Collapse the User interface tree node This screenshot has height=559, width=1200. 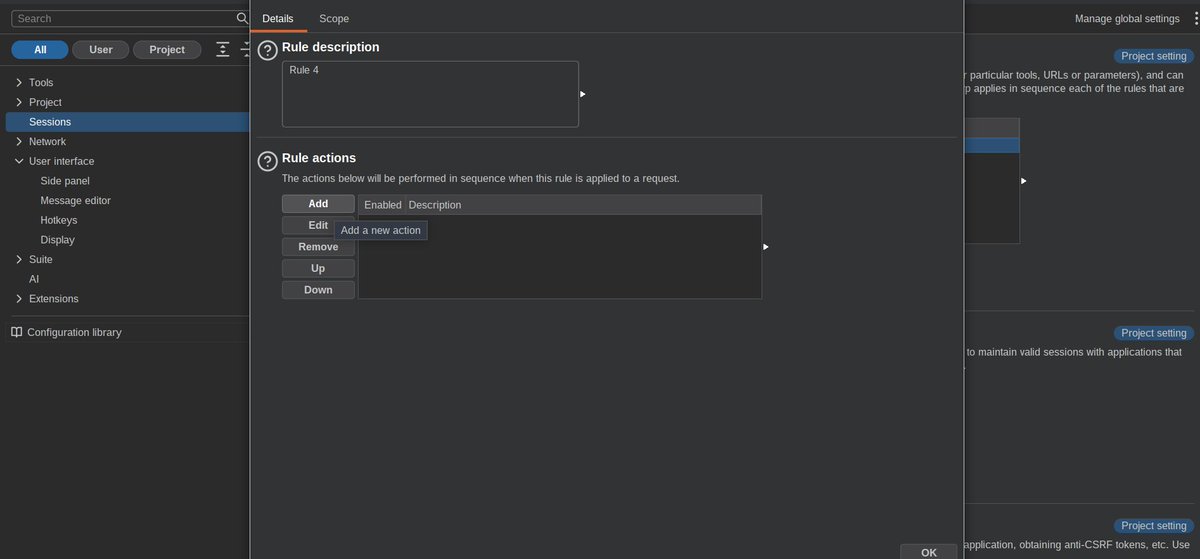(x=19, y=161)
